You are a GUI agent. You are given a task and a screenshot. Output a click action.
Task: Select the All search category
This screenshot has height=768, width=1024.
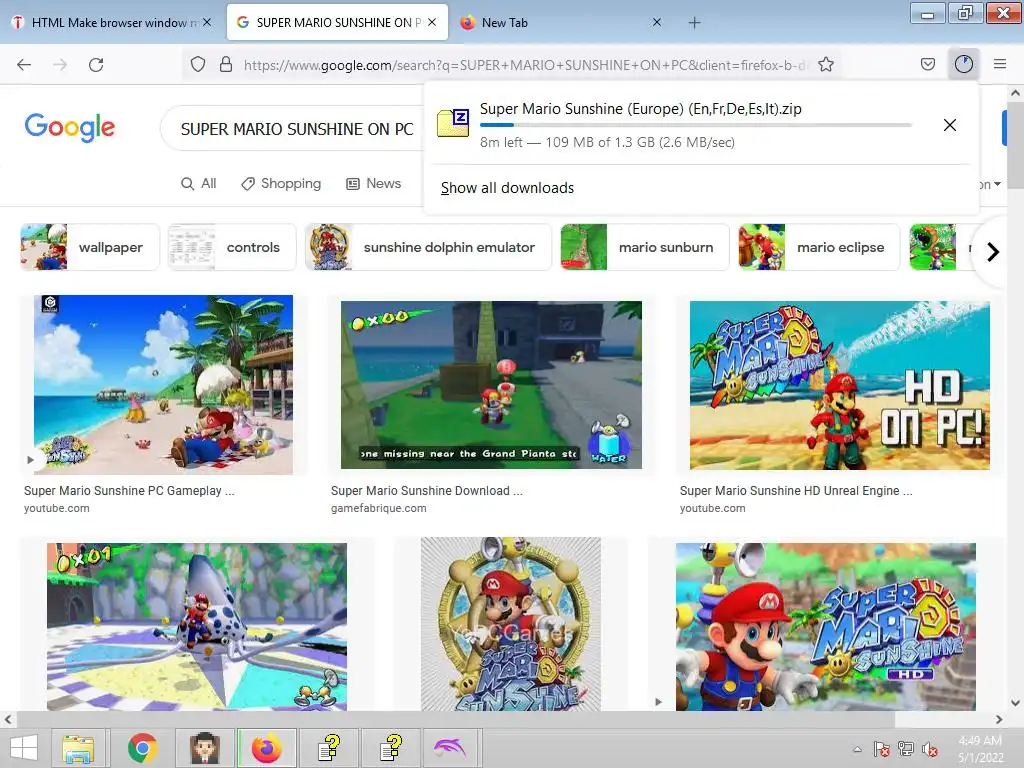(x=199, y=184)
